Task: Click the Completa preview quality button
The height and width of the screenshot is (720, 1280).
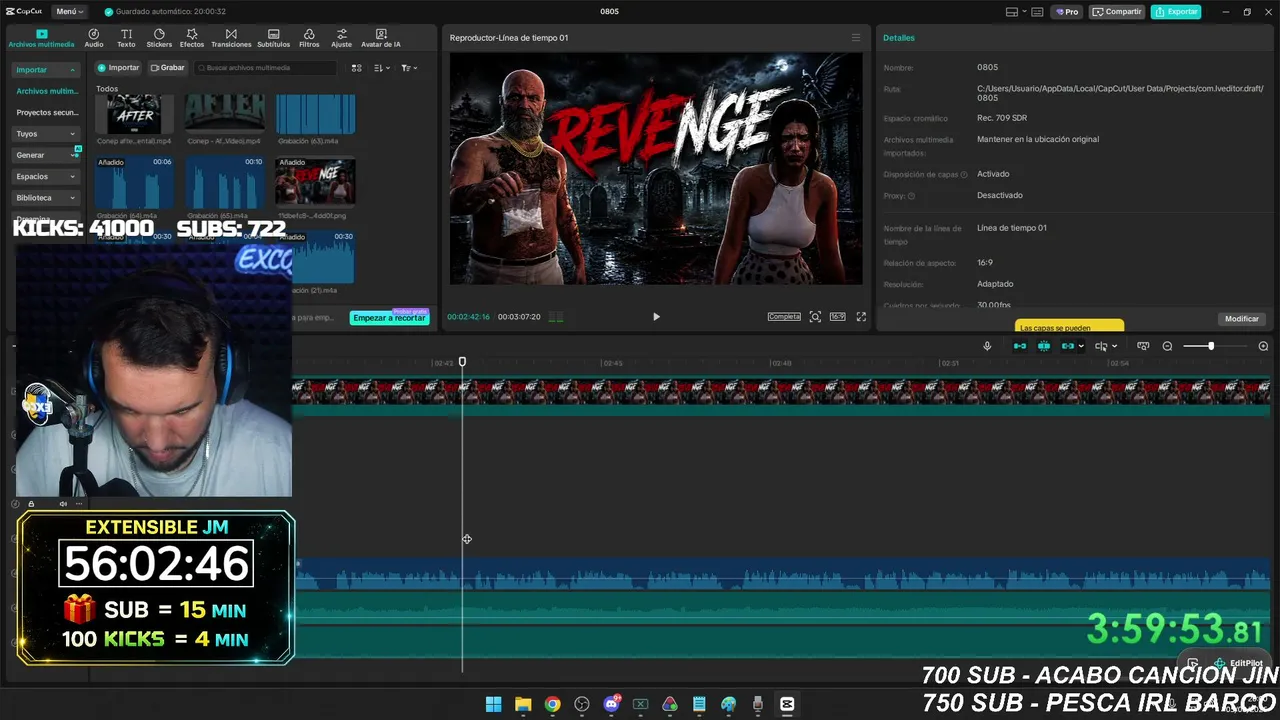Action: click(x=784, y=317)
